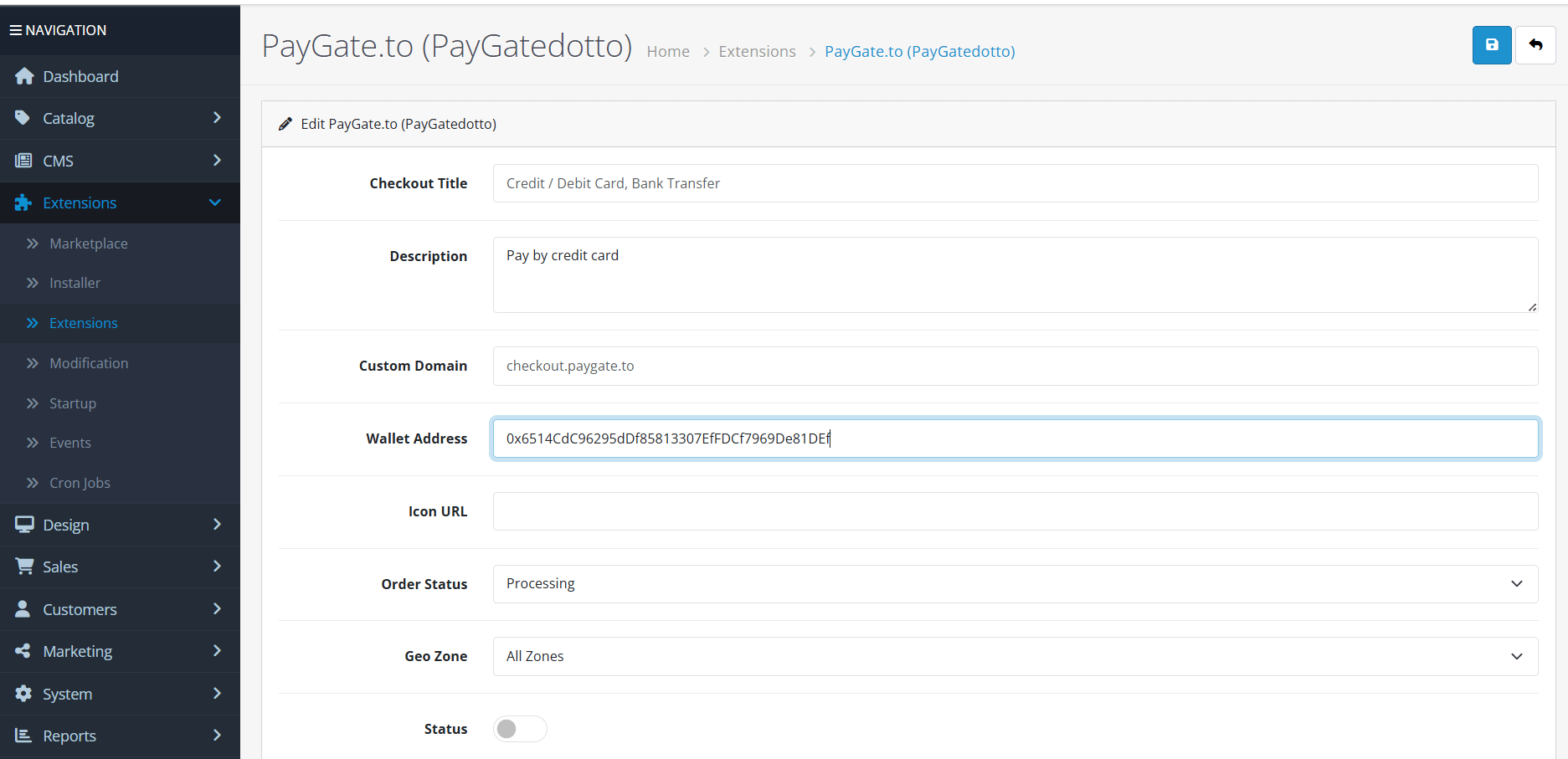The image size is (1568, 759).
Task: Select the Cron Jobs menu entry
Action: [x=80, y=483]
